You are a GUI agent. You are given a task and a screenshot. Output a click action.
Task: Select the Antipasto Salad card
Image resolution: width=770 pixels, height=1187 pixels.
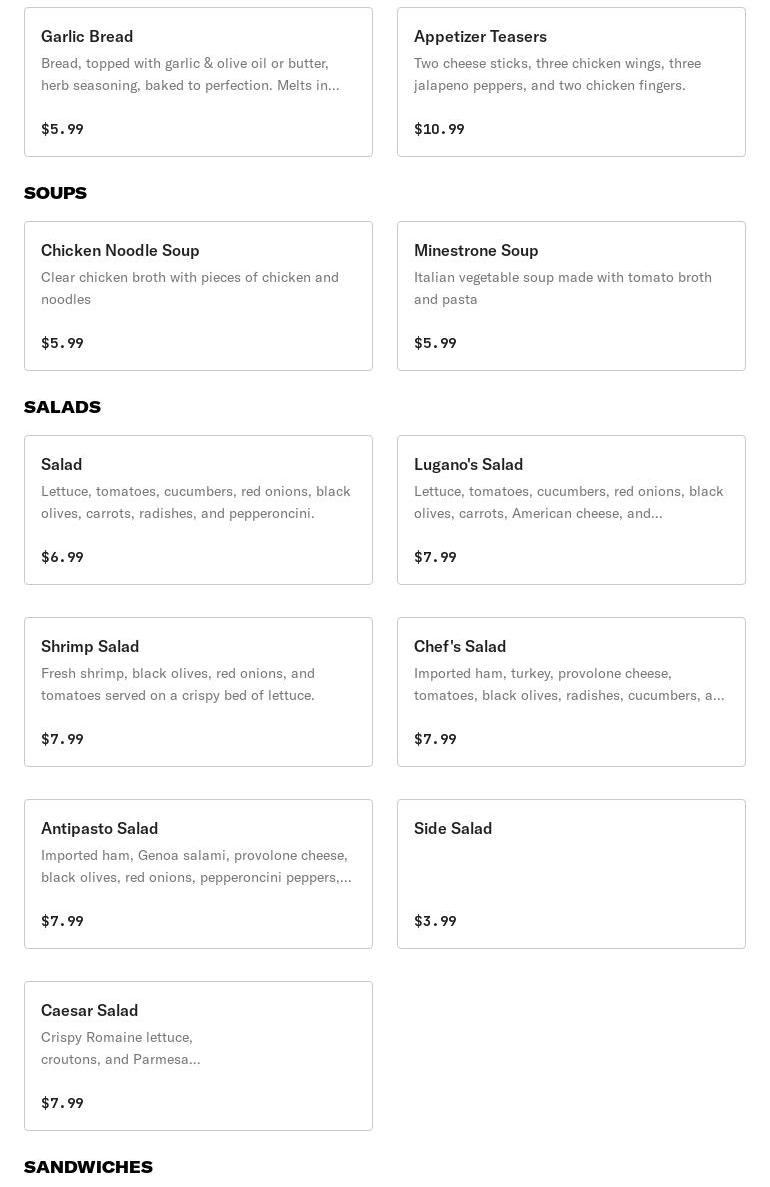point(198,874)
